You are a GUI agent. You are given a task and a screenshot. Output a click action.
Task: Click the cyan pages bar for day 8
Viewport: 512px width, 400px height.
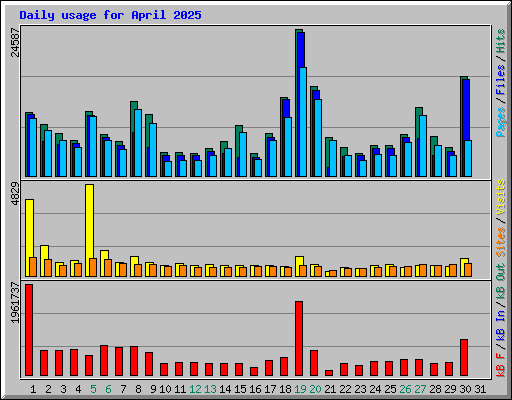pos(138,143)
